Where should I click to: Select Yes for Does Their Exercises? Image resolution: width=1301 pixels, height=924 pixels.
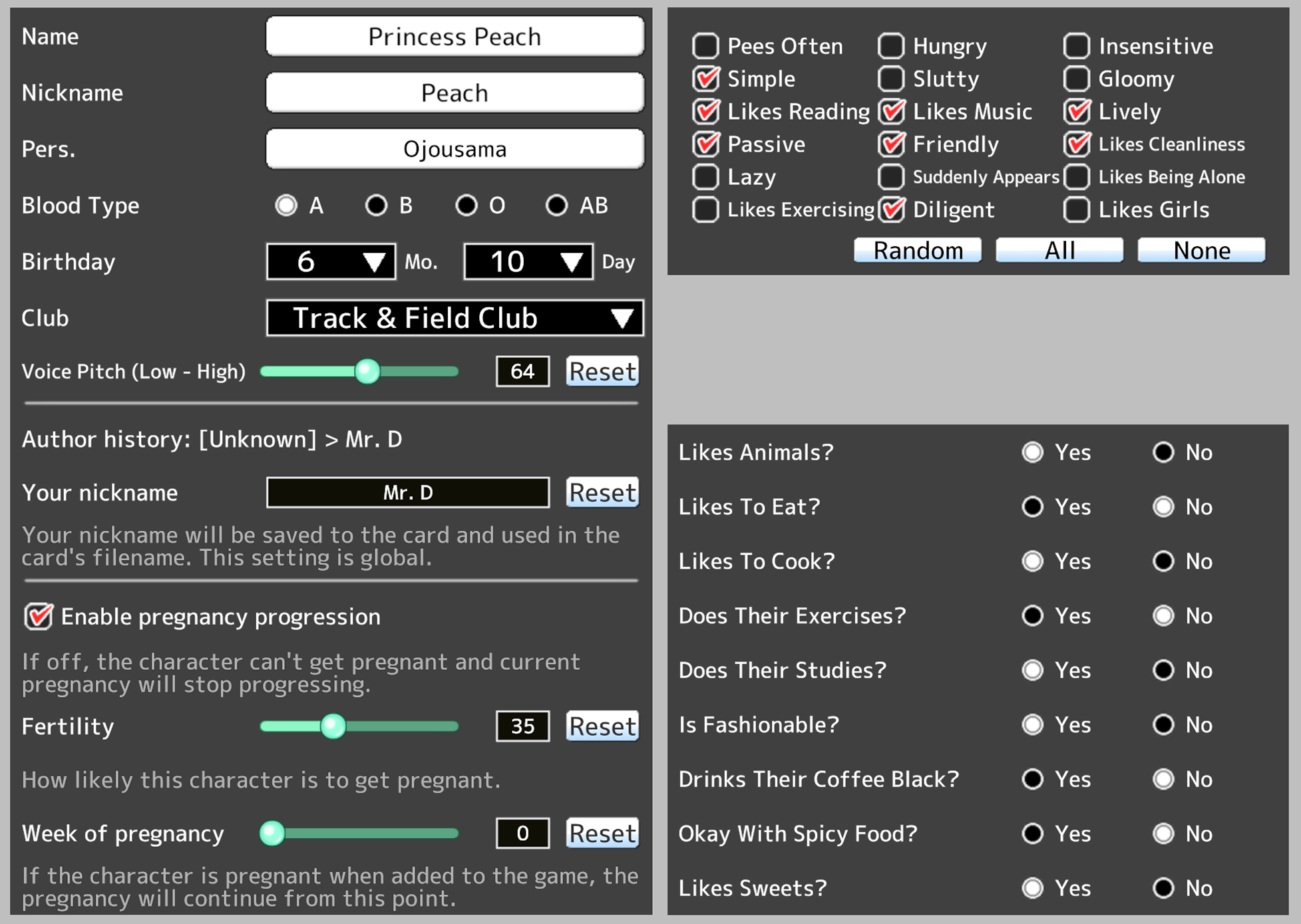(x=1033, y=616)
